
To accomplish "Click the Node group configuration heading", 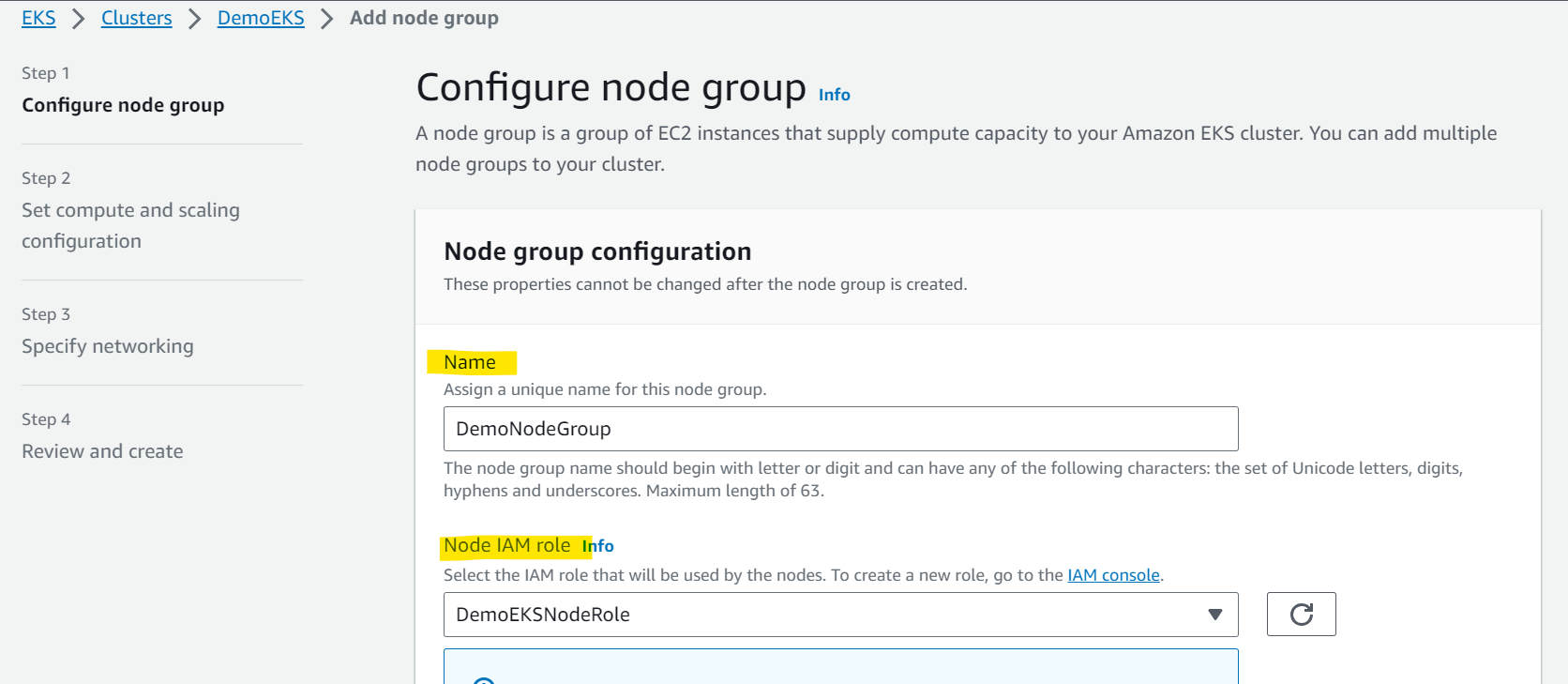I will (x=597, y=251).
